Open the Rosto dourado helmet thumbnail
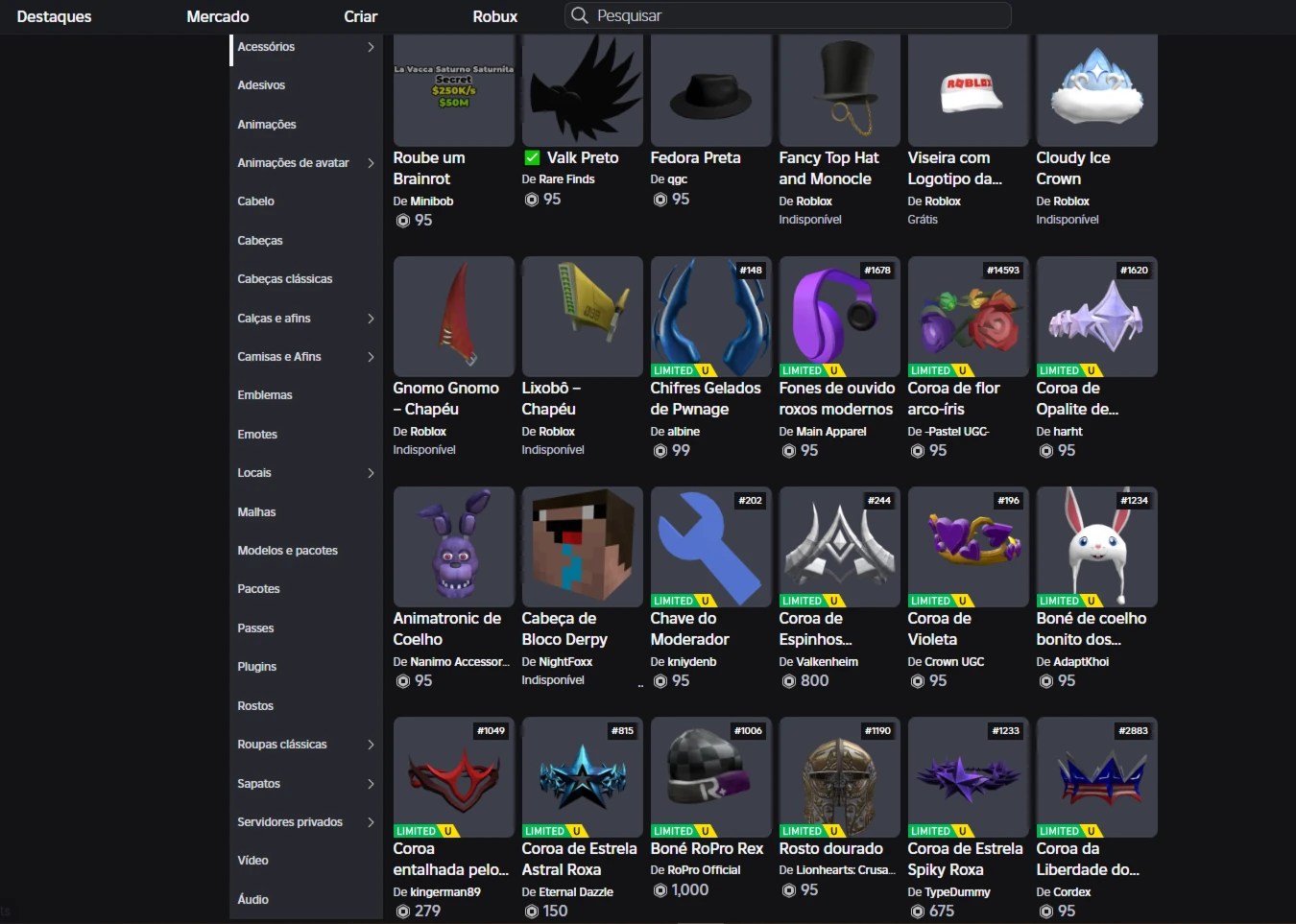Image resolution: width=1296 pixels, height=924 pixels. point(840,777)
